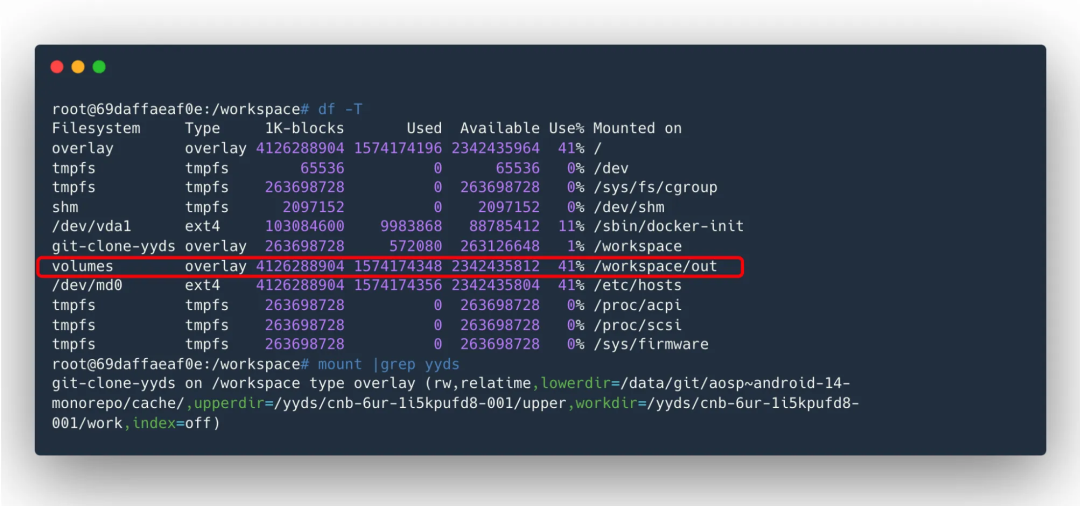The width and height of the screenshot is (1080, 506).
Task: Click the 'shm' filesystem name
Action: pos(65,207)
